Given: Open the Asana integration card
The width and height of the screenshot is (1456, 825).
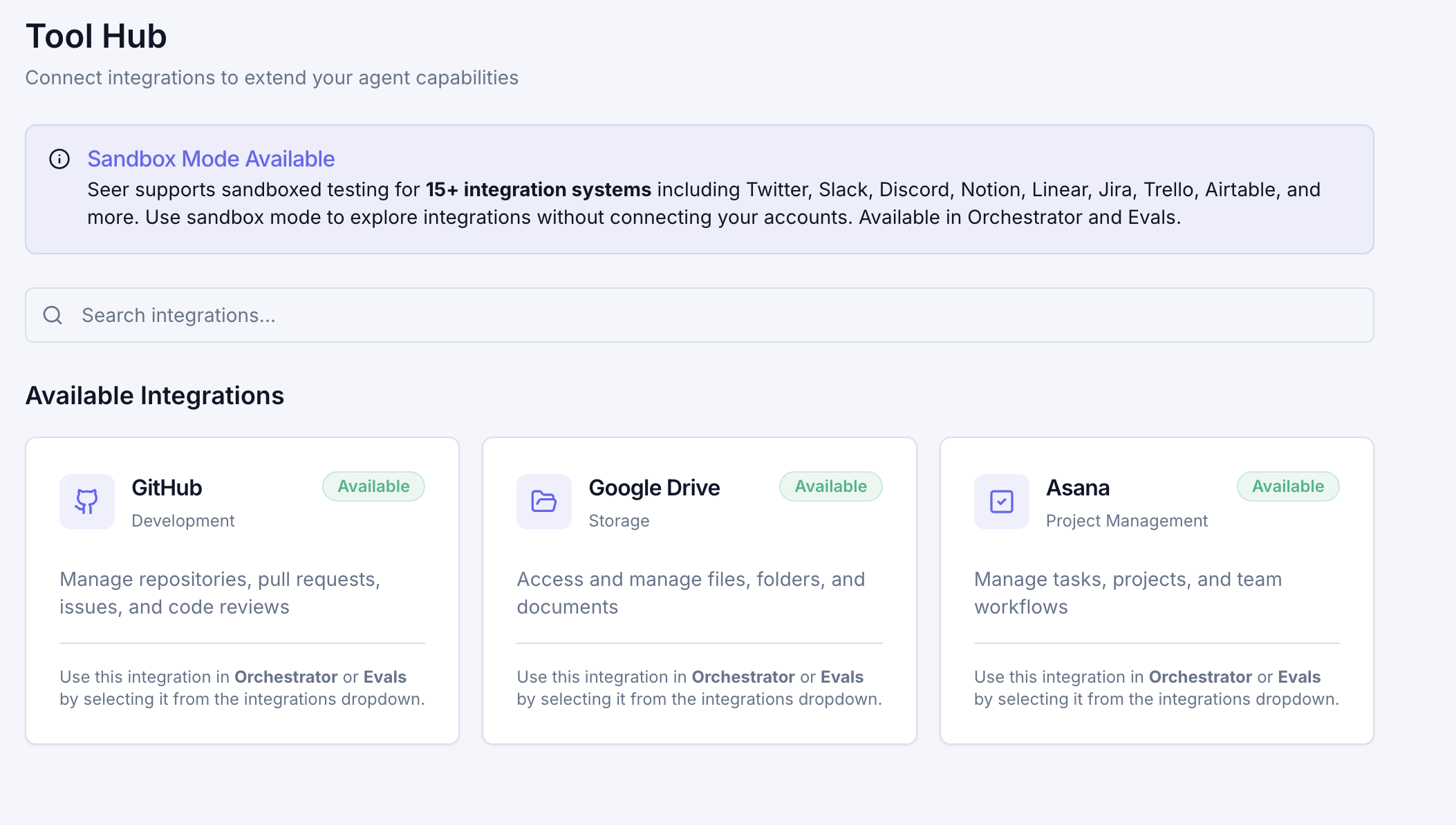Looking at the screenshot, I should point(1157,591).
